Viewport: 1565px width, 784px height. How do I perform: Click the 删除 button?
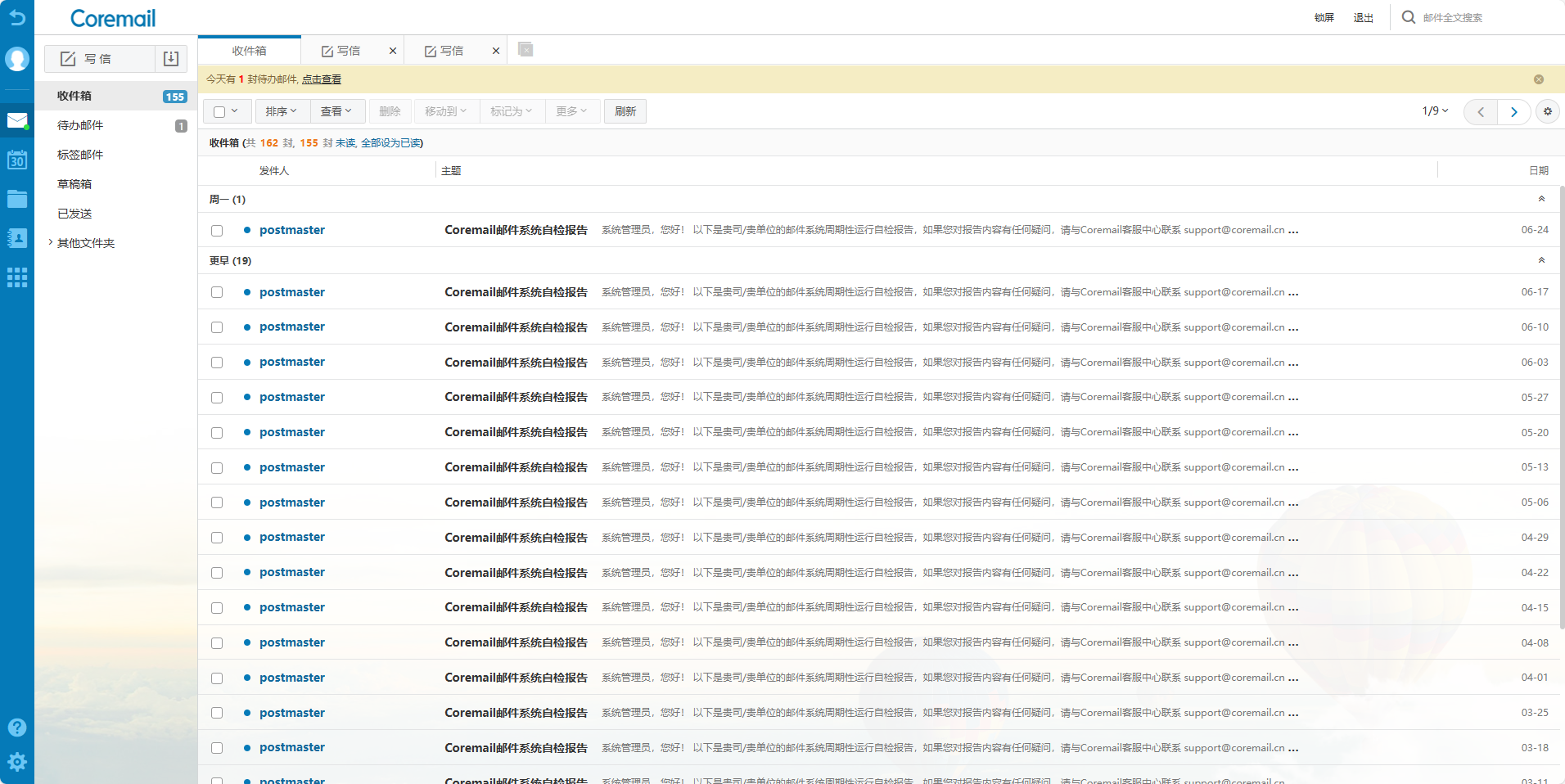pos(390,111)
